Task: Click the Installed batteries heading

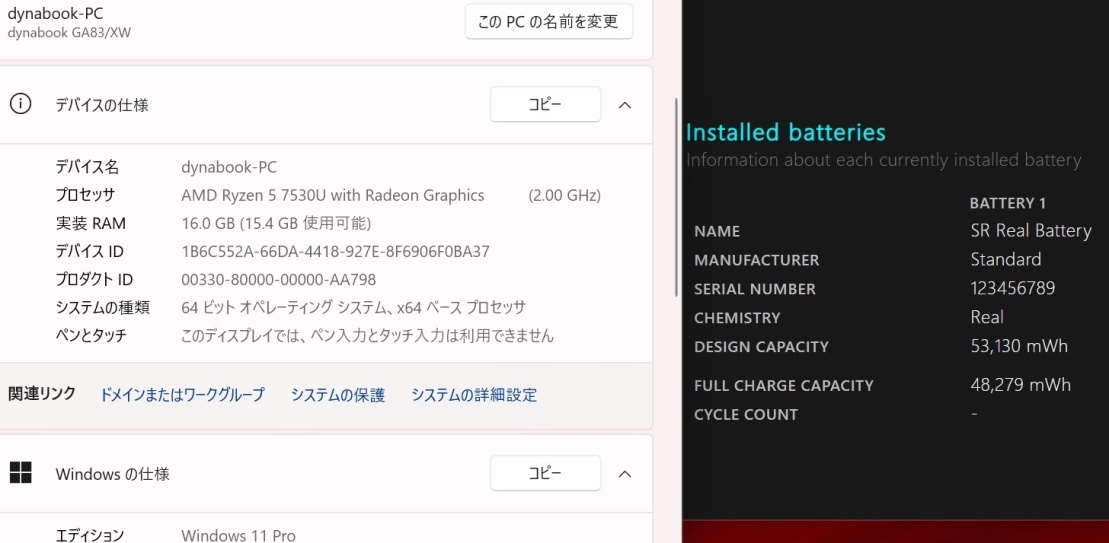Action: point(786,132)
